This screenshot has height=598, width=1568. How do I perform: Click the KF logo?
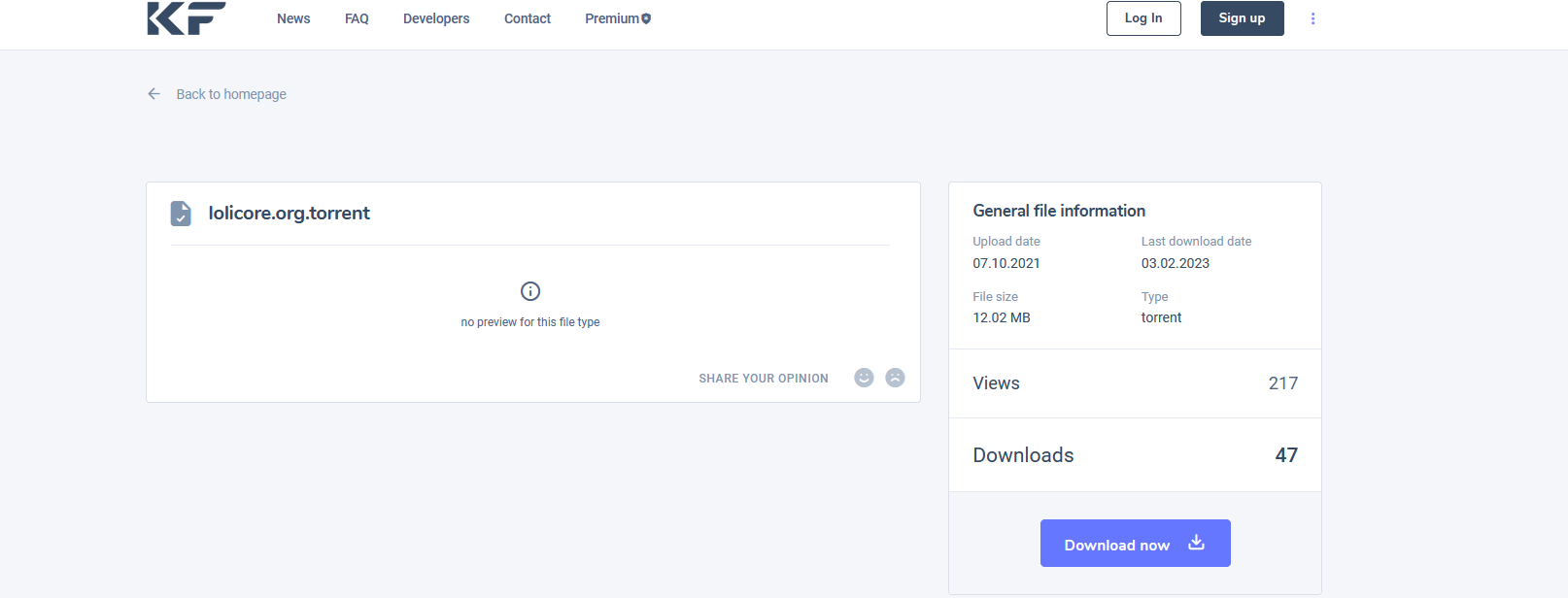click(186, 18)
